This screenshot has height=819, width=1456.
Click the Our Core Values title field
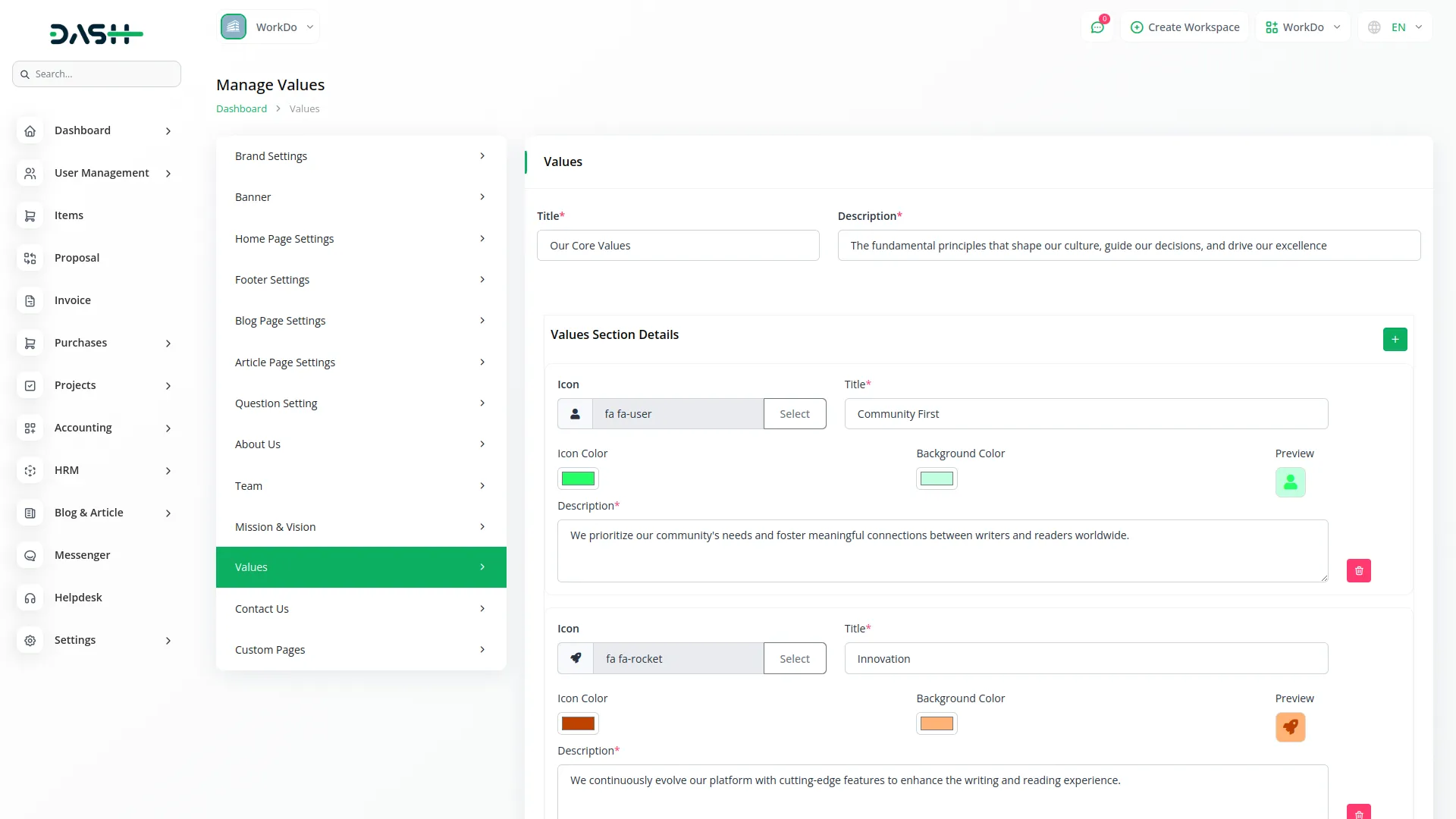coord(677,246)
